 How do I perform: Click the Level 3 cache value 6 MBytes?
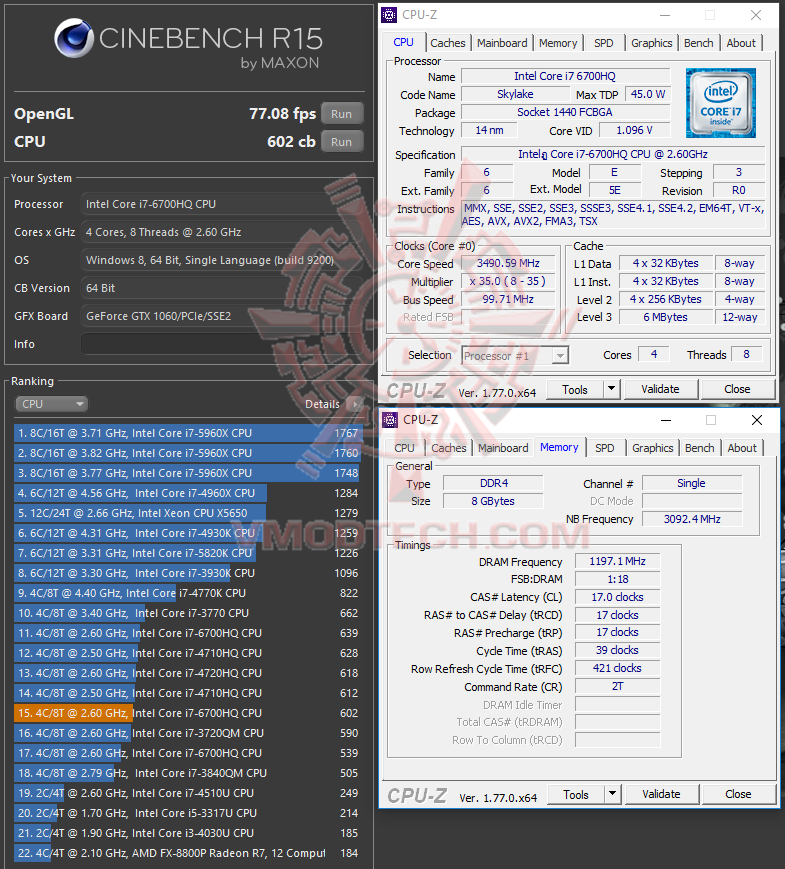[x=665, y=317]
